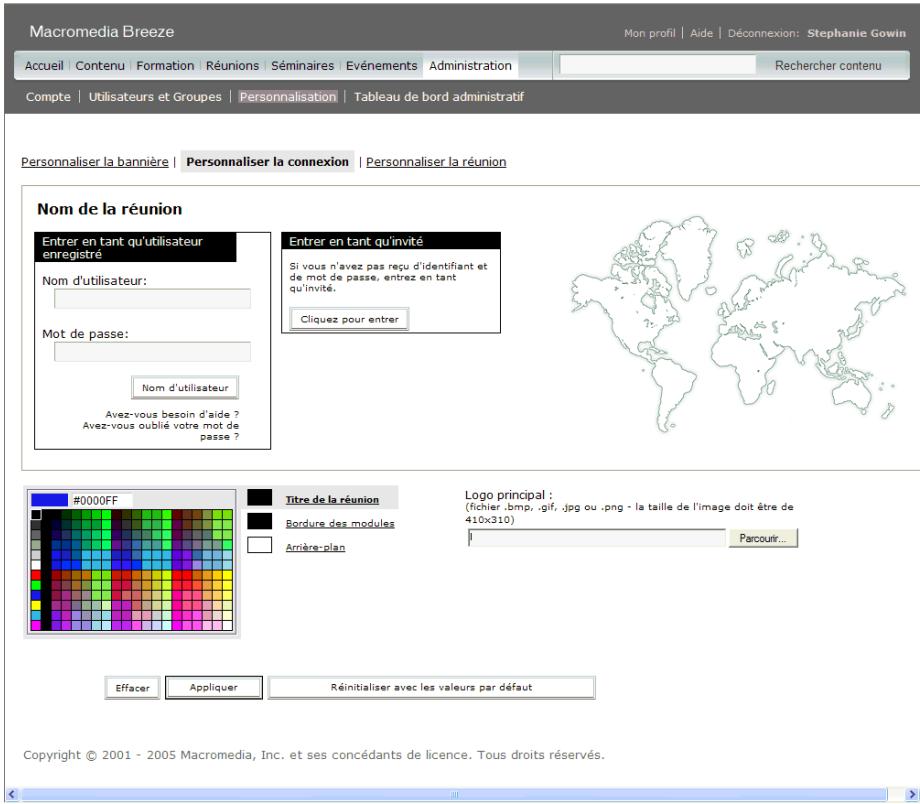920x804 pixels.
Task: Click the Effacer button
Action: click(x=133, y=688)
